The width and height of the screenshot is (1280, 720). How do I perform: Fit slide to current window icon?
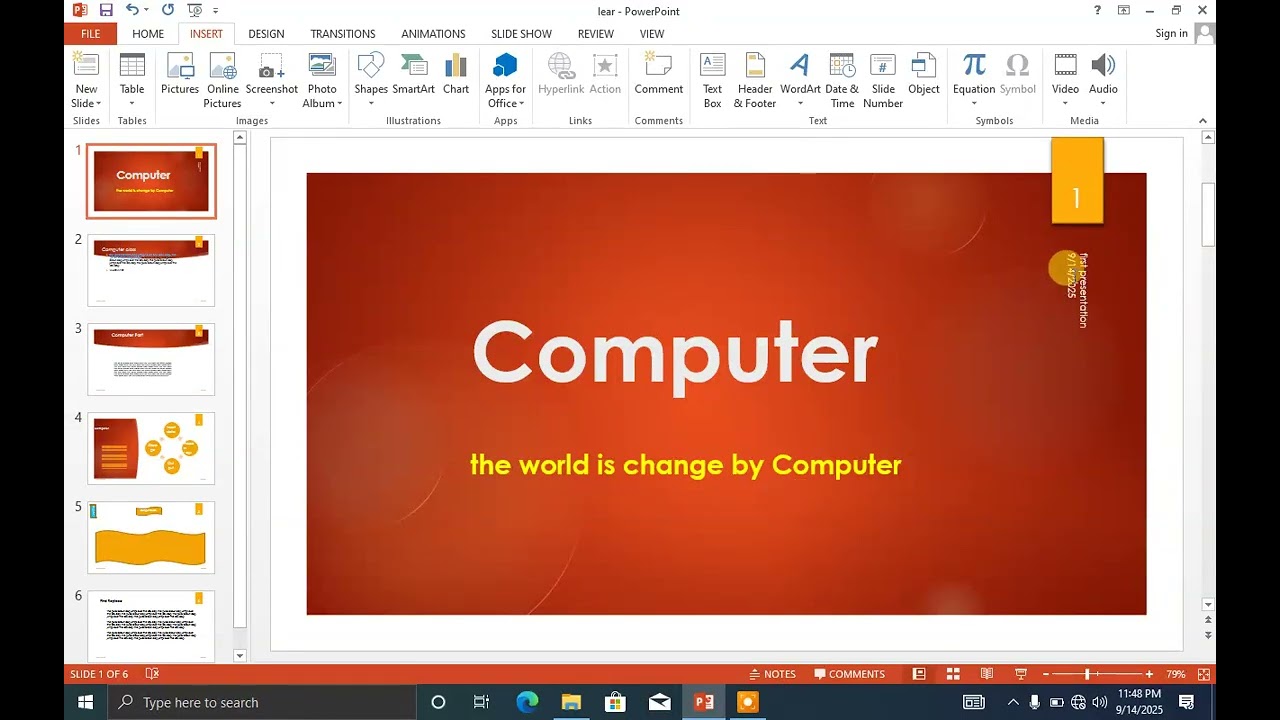click(x=1204, y=674)
